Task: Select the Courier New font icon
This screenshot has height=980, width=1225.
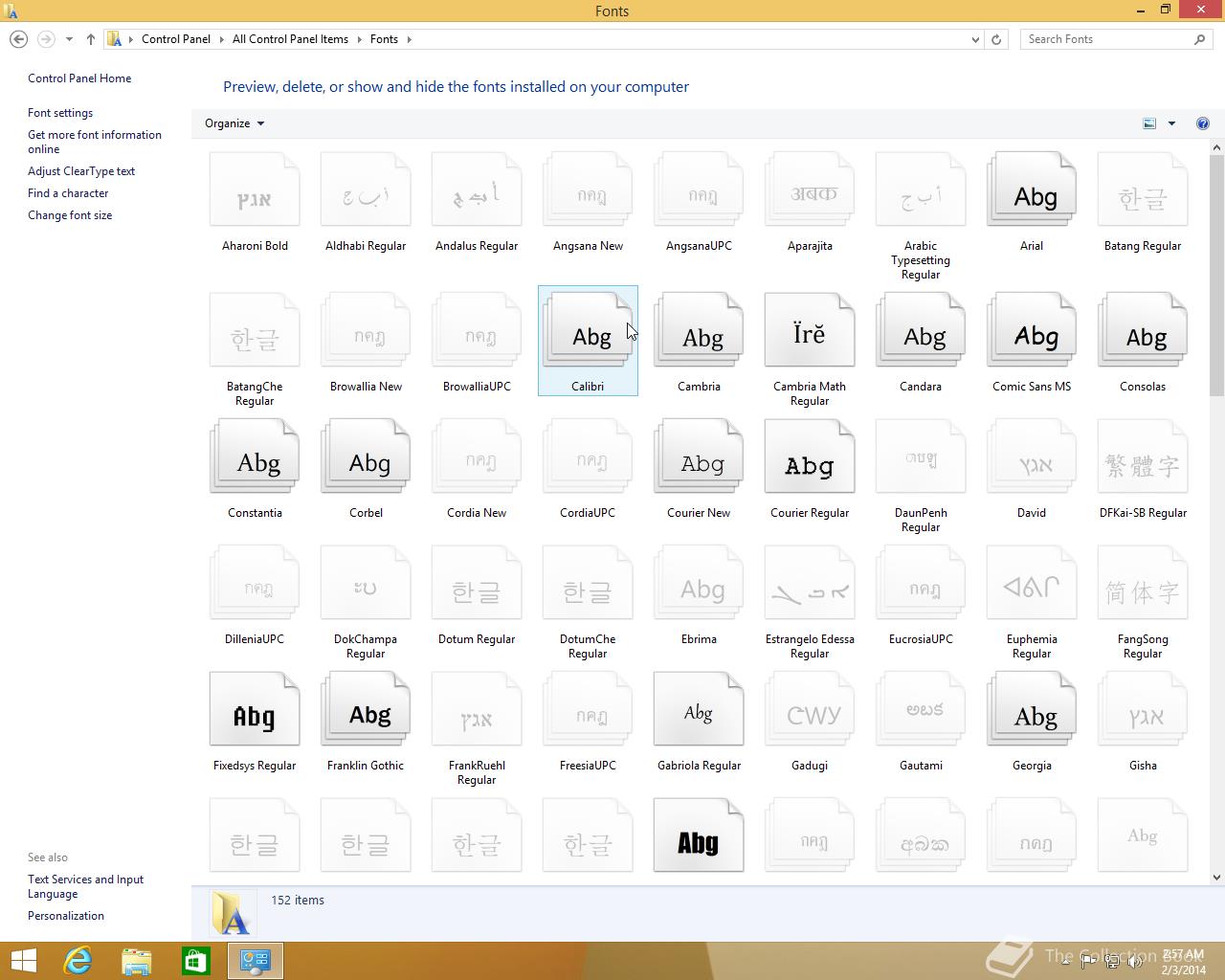Action: (699, 457)
